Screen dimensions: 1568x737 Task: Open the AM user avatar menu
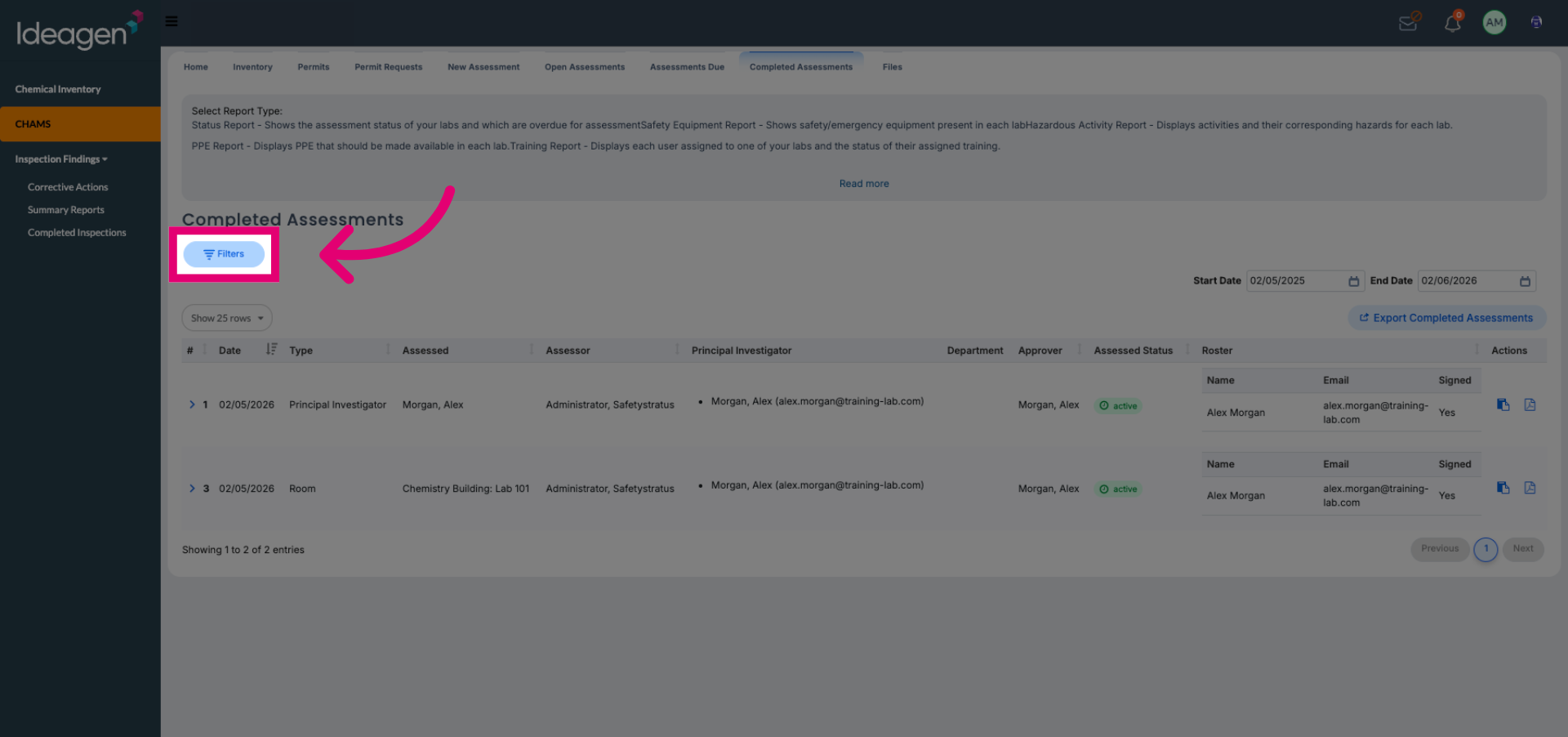click(x=1494, y=23)
